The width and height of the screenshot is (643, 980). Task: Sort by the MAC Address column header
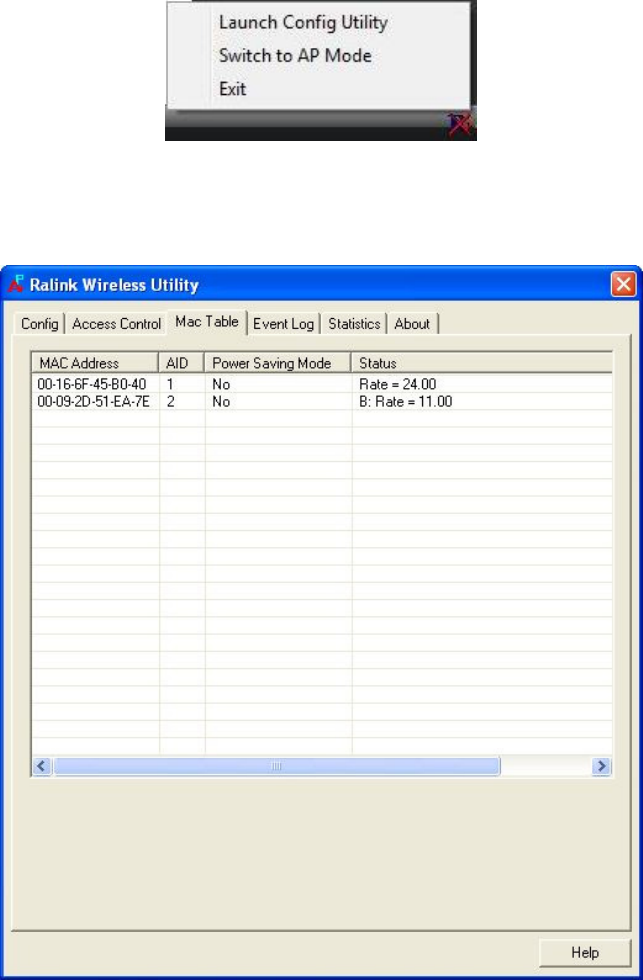tap(95, 363)
